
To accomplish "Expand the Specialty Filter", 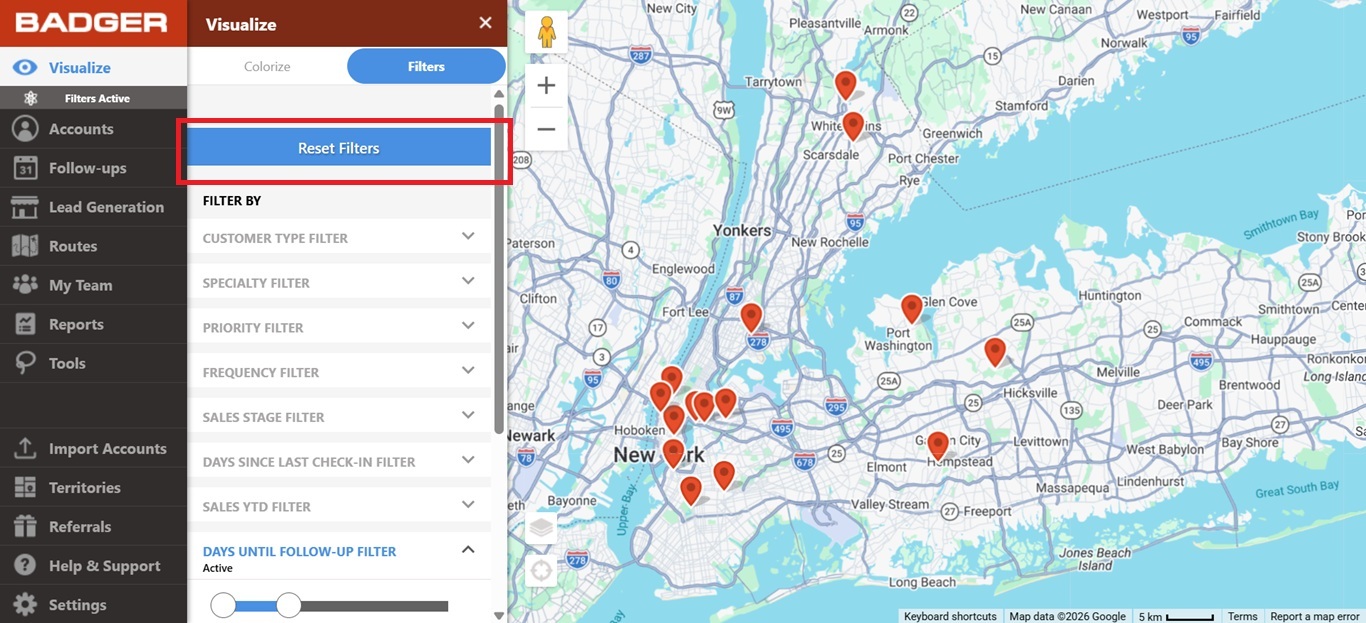I will tap(339, 283).
